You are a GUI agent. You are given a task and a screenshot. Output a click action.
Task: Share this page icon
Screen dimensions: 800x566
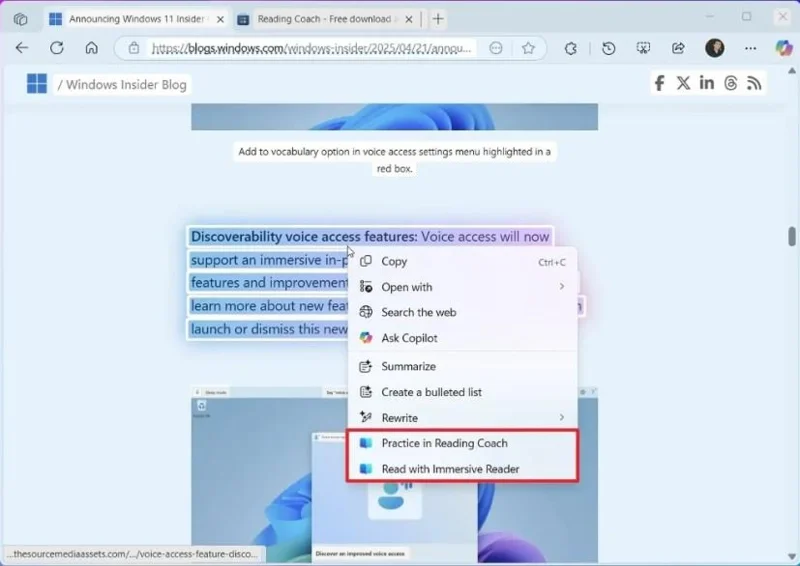pyautogui.click(x=678, y=48)
